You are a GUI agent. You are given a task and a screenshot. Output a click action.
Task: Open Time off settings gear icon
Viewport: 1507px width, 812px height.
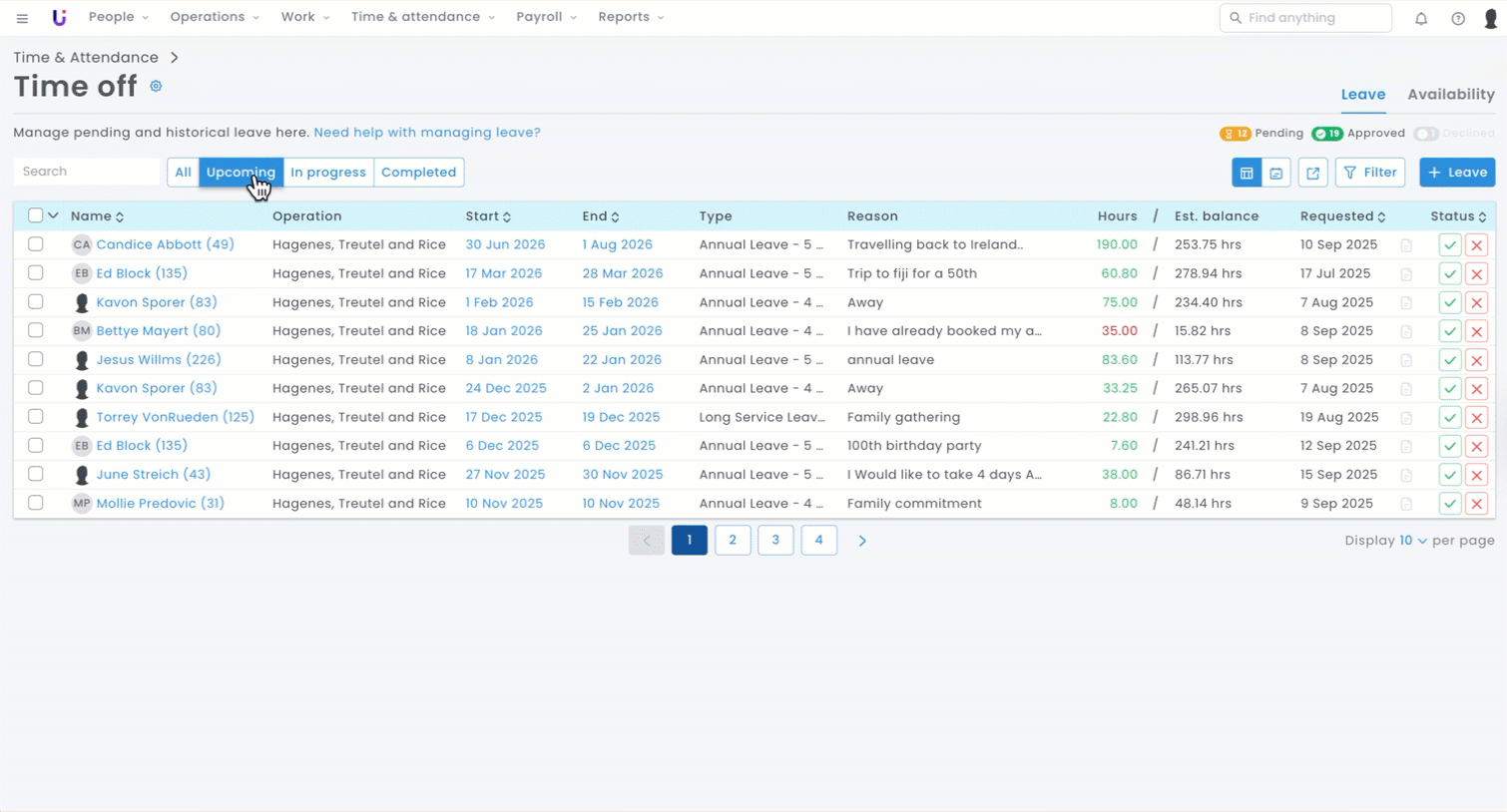[x=156, y=87]
